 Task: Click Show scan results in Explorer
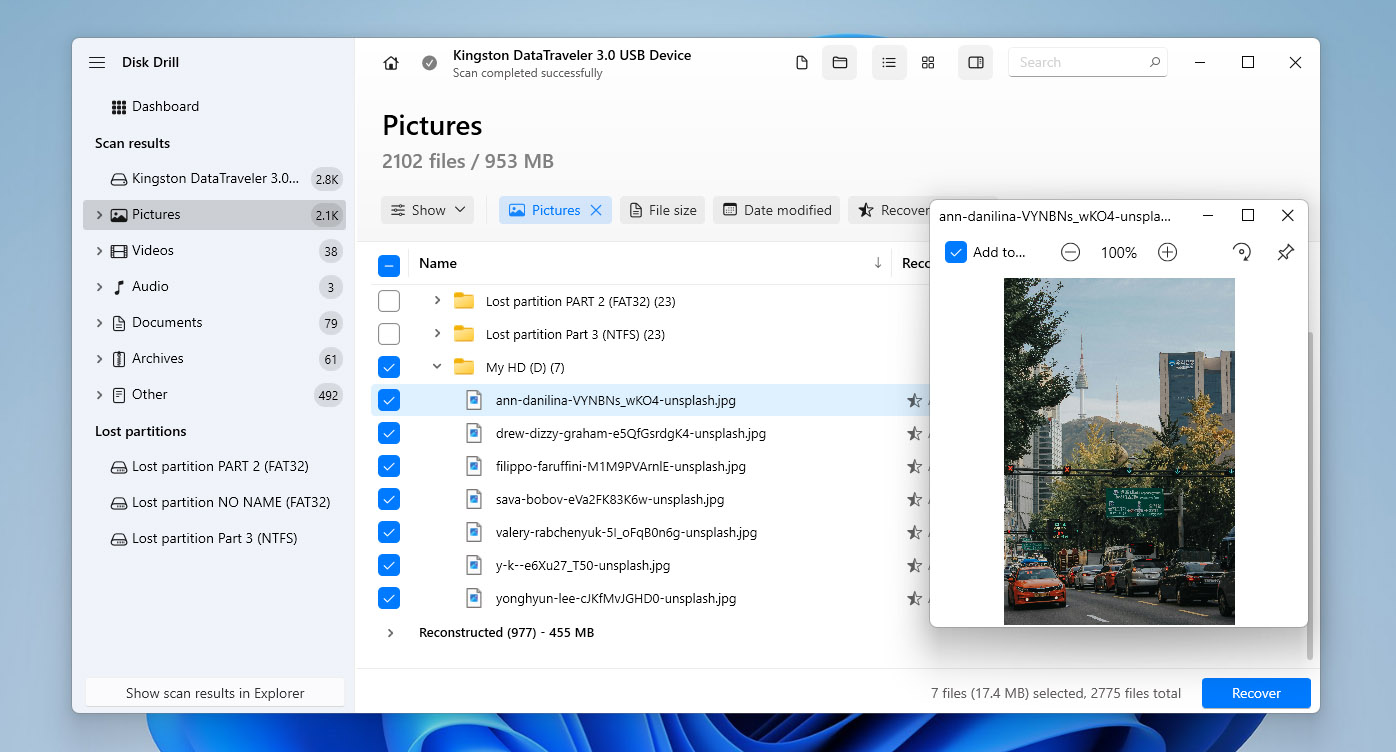point(215,693)
